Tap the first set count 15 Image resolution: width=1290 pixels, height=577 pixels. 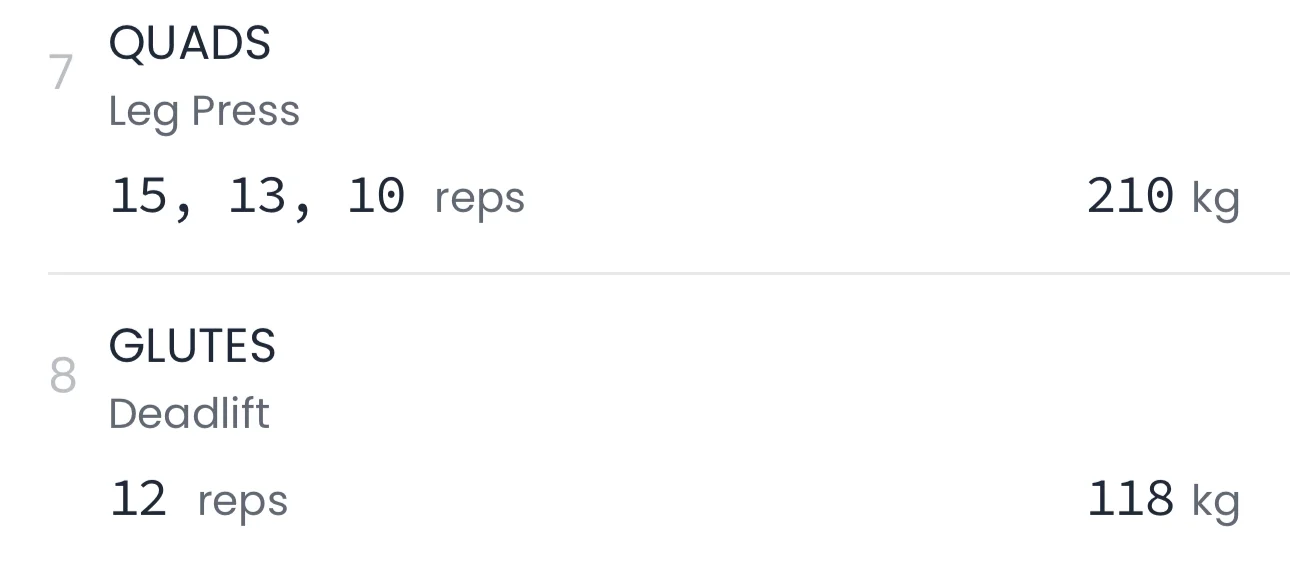[139, 196]
